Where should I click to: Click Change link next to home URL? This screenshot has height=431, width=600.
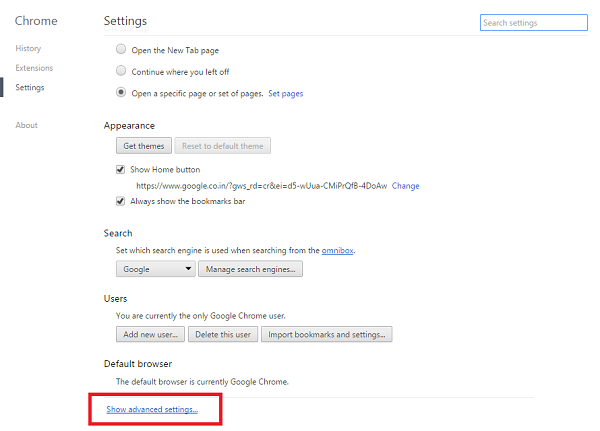[x=406, y=186]
